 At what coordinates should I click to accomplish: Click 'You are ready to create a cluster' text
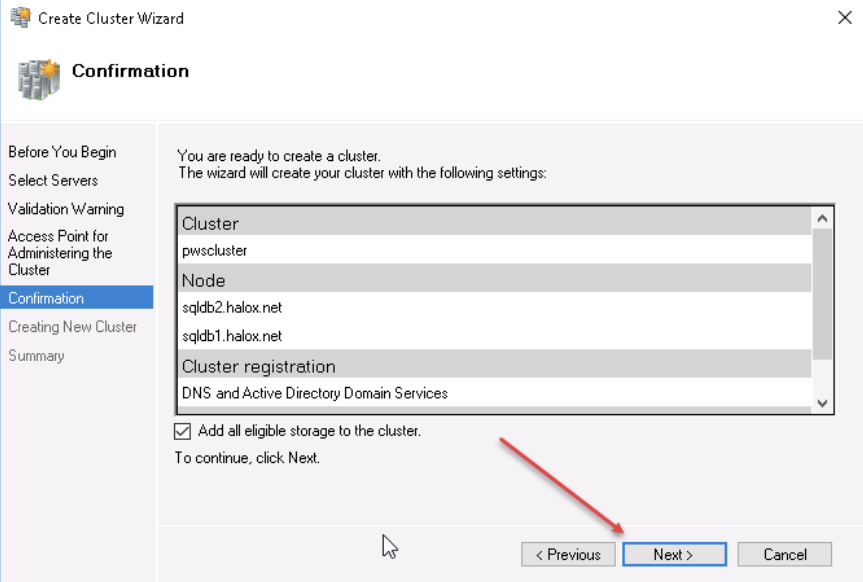[278, 156]
